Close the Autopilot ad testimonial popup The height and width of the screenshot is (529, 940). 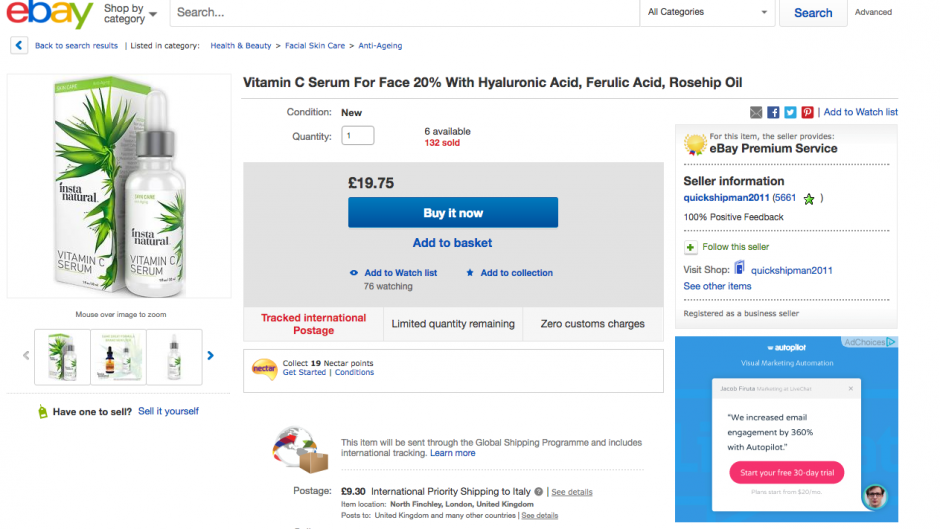851,388
